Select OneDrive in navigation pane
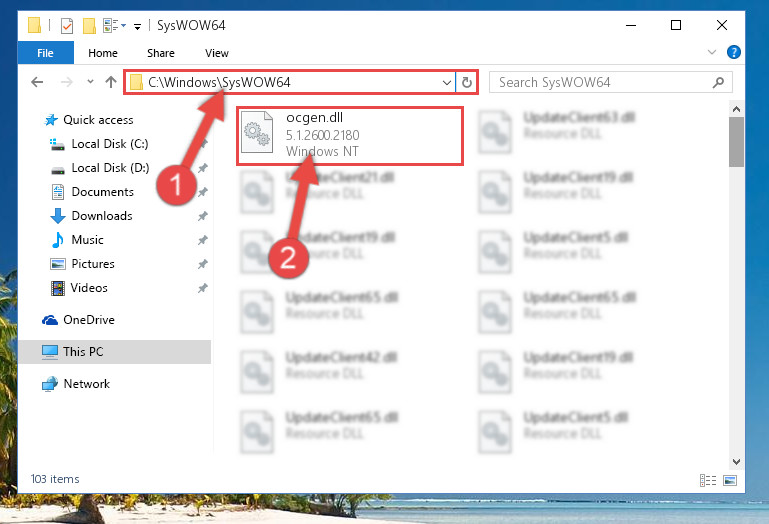Viewport: 769px width, 524px height. tap(78, 320)
